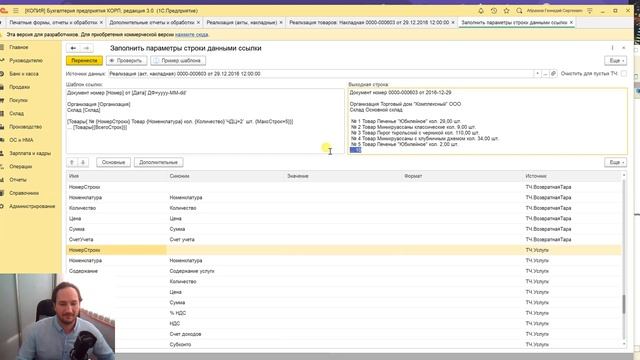The width and height of the screenshot is (640, 360).
Task: Open the Зарплата и кадры section
Action: click(x=30, y=153)
